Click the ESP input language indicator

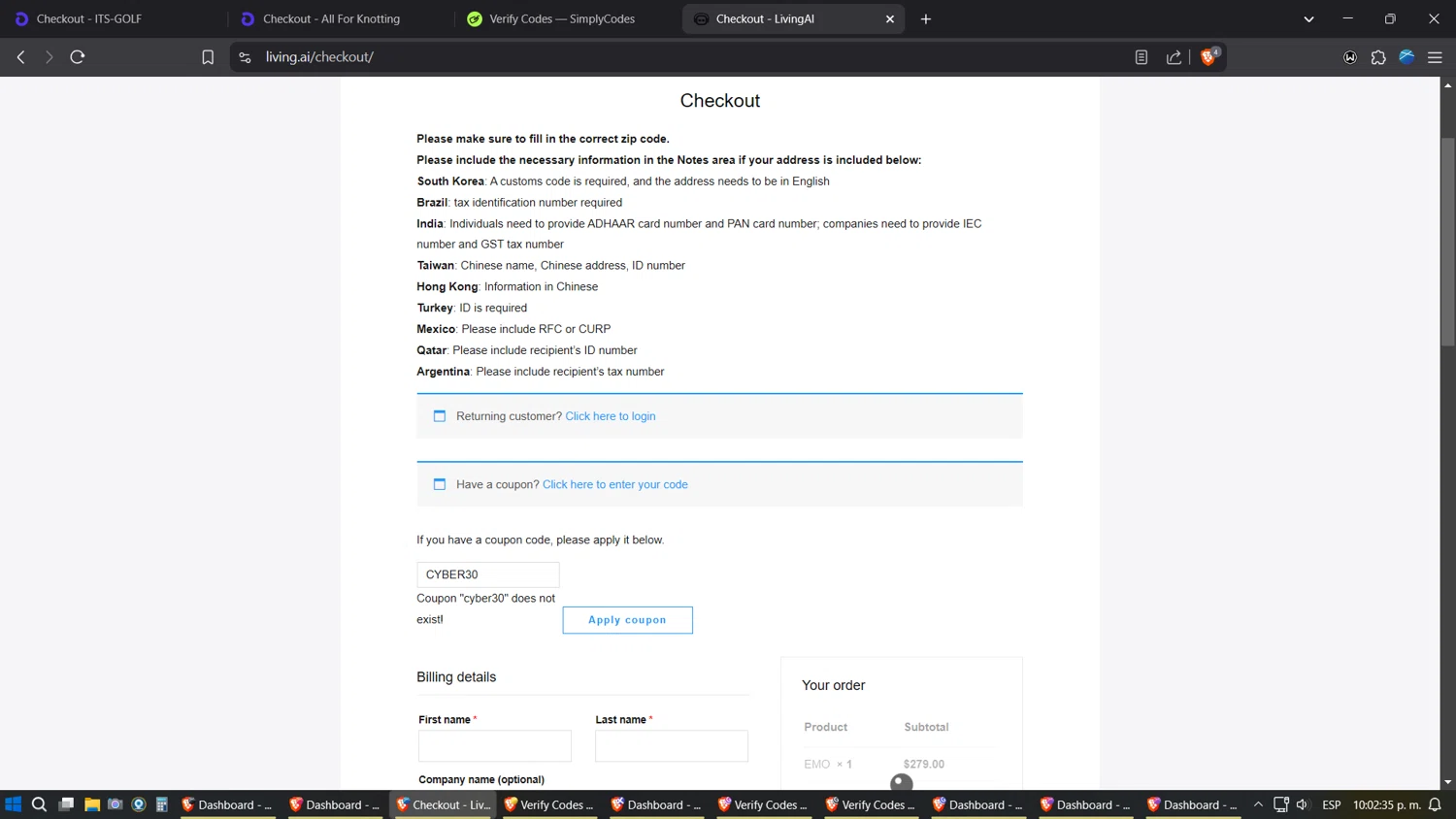tap(1332, 804)
